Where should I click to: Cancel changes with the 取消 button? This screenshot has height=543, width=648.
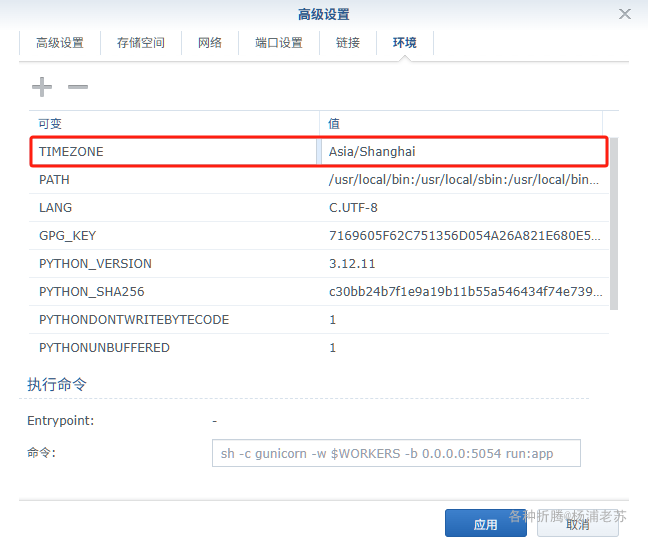[x=578, y=524]
